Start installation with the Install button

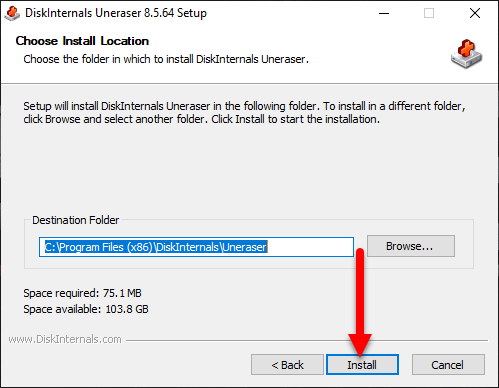tap(362, 365)
